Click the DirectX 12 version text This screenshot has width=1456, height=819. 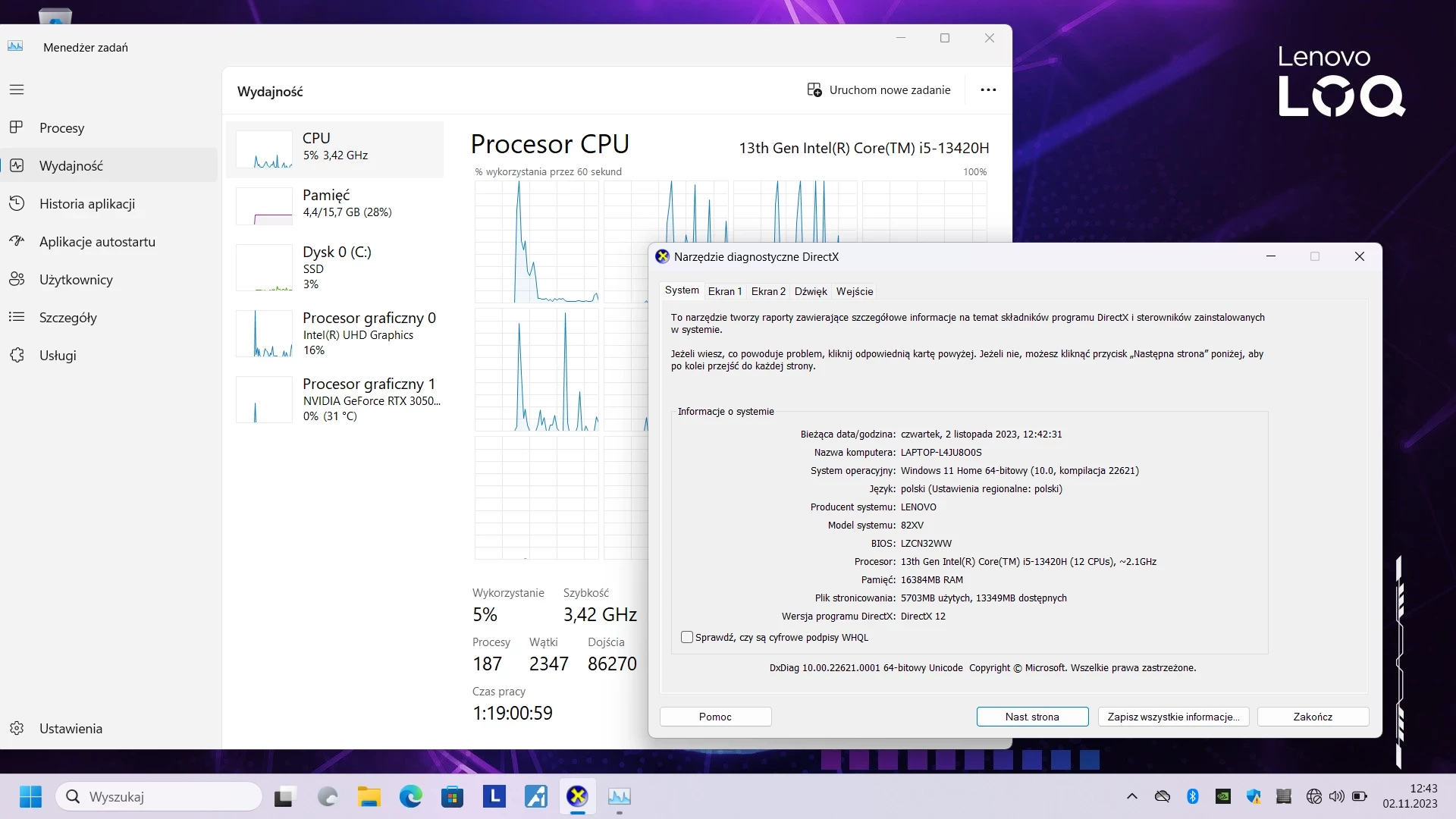923,617
